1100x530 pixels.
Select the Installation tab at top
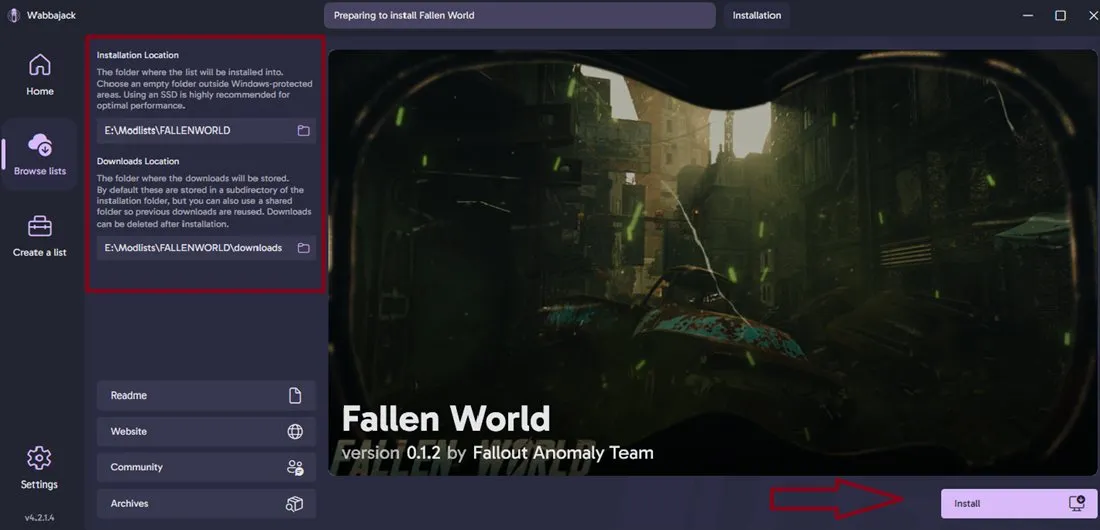pyautogui.click(x=756, y=15)
